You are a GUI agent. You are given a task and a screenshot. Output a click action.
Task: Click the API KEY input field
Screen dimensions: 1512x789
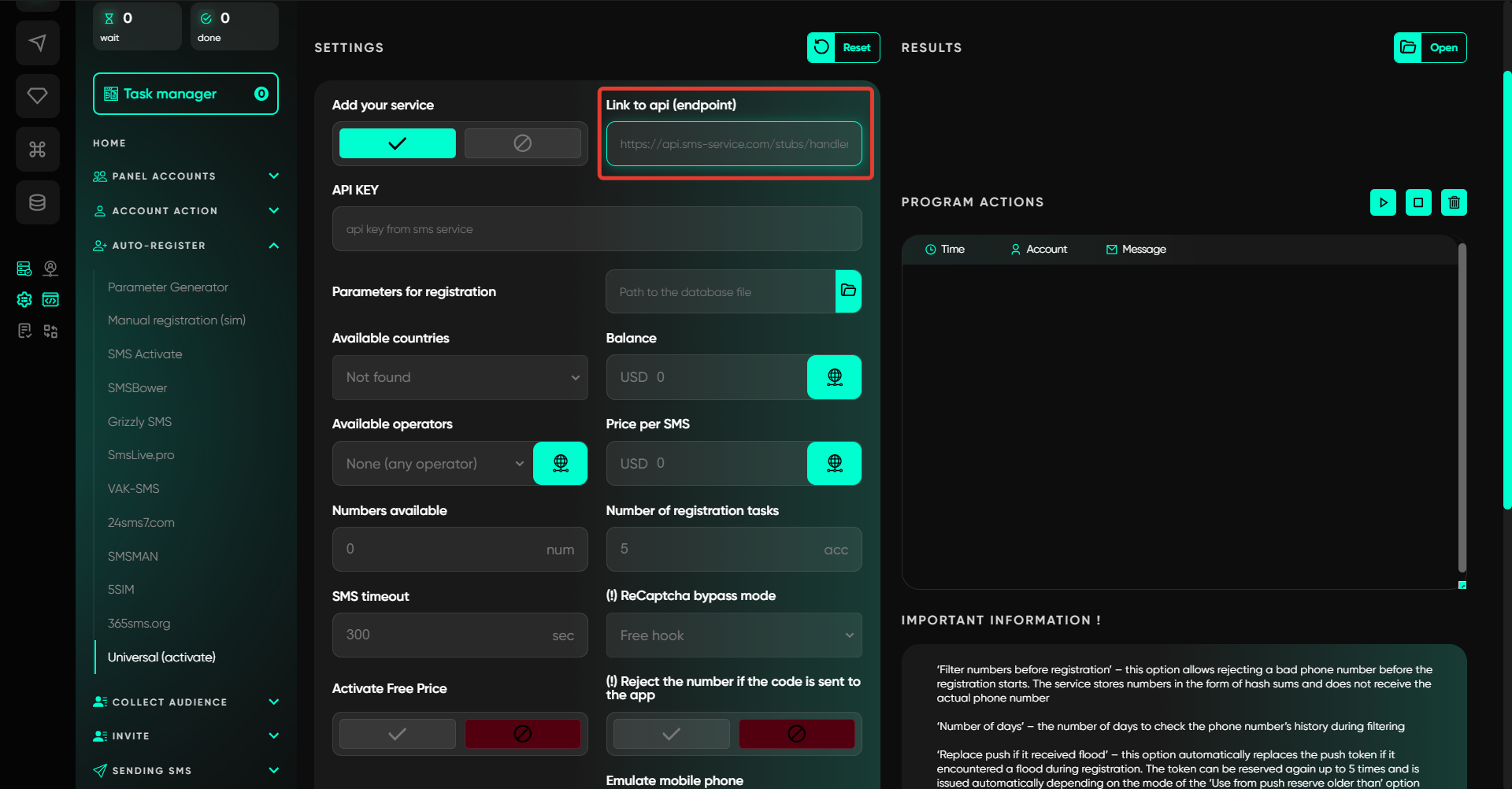click(596, 229)
